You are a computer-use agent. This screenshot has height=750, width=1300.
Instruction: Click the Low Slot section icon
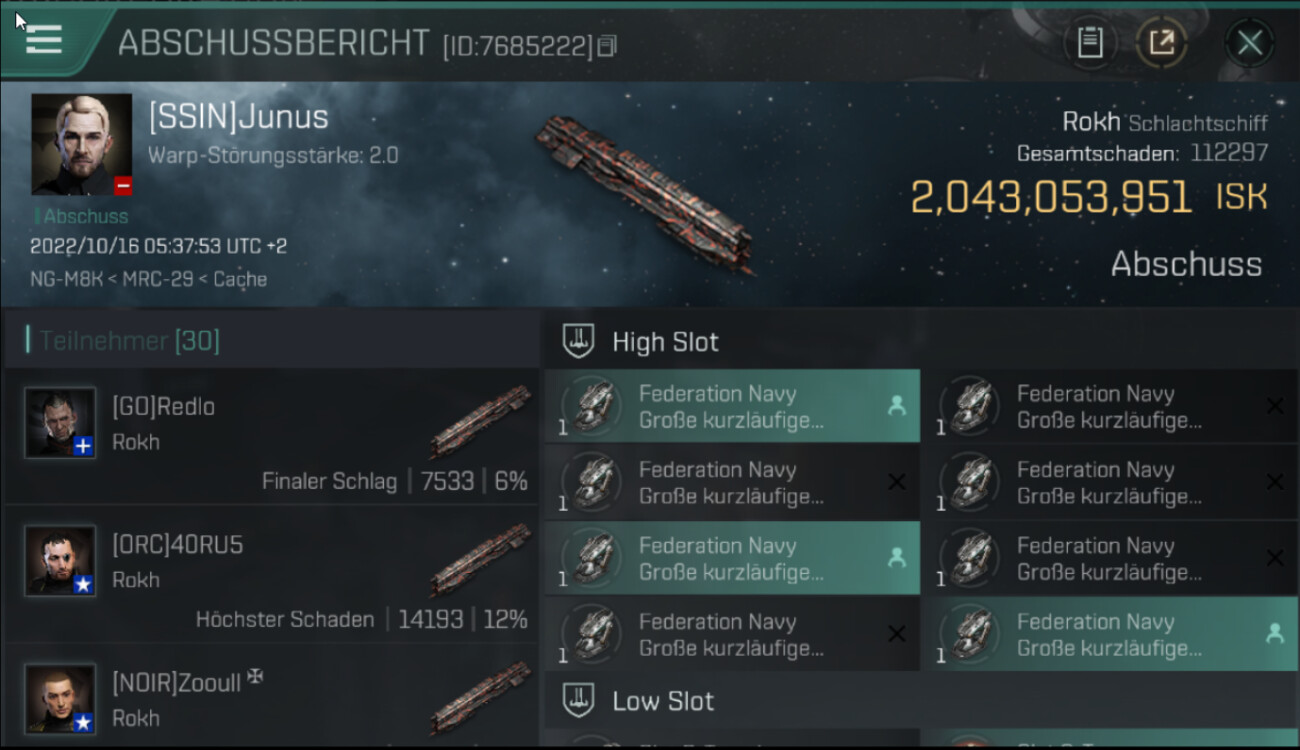click(578, 700)
